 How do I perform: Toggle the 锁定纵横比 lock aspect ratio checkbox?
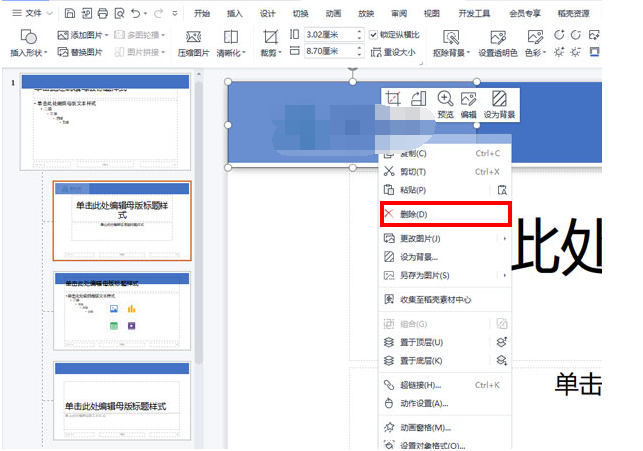tap(373, 35)
